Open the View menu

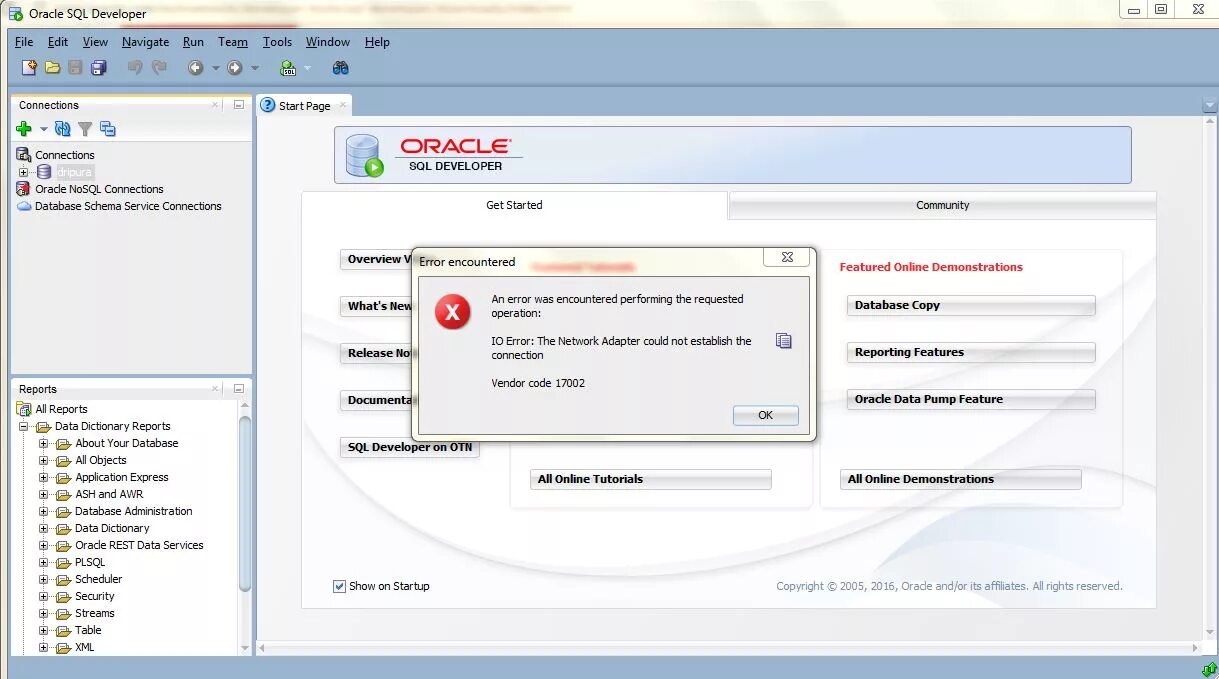[x=95, y=42]
